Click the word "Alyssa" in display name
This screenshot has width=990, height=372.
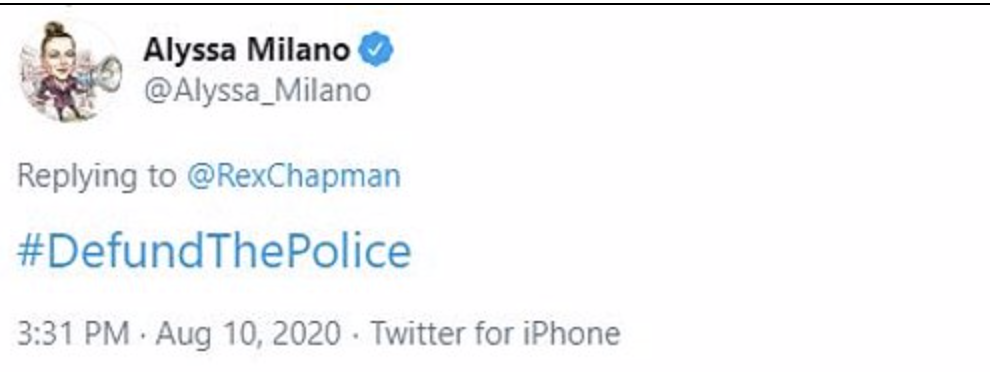pyautogui.click(x=191, y=52)
